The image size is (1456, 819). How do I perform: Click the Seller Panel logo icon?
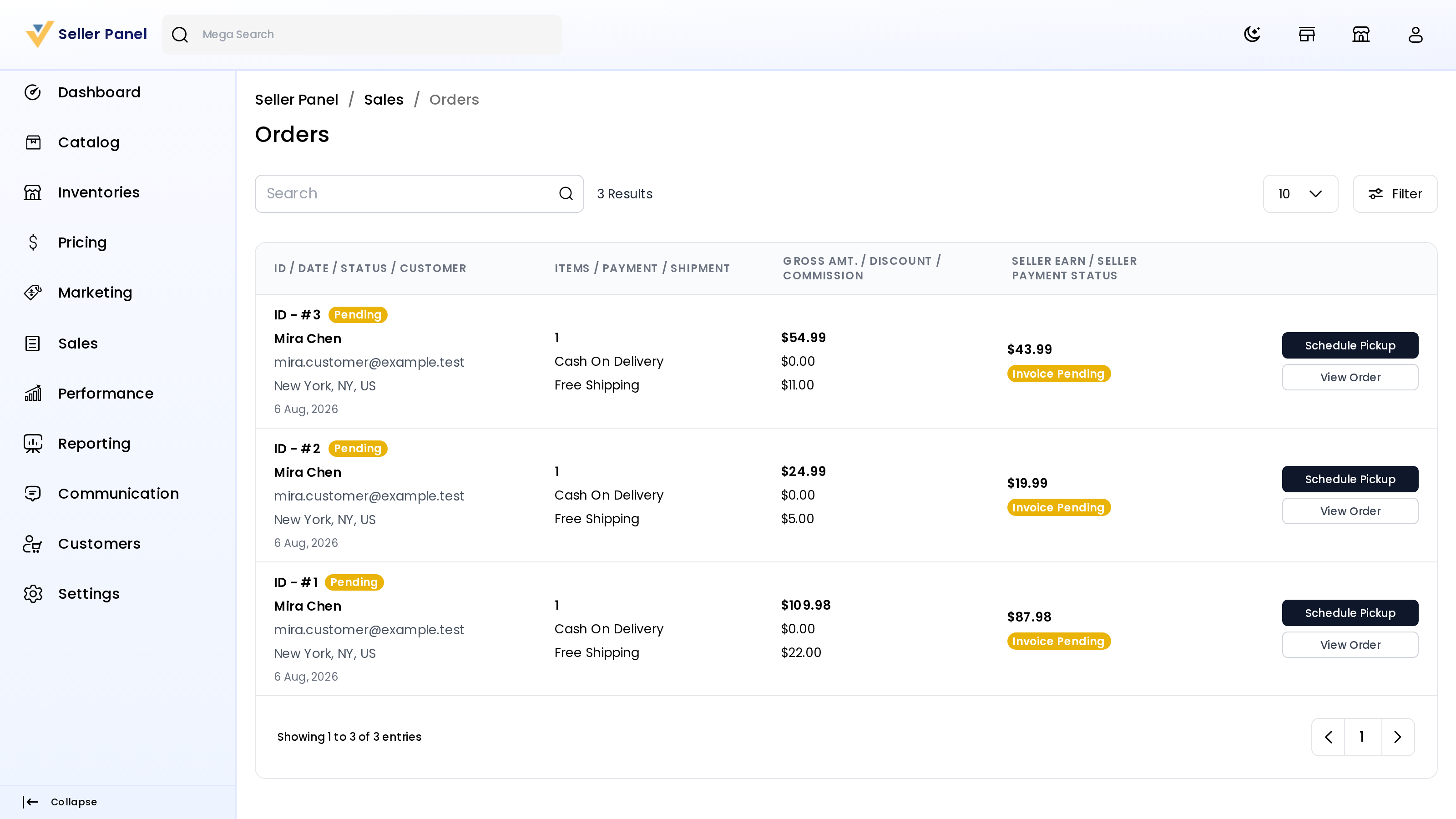pos(40,34)
